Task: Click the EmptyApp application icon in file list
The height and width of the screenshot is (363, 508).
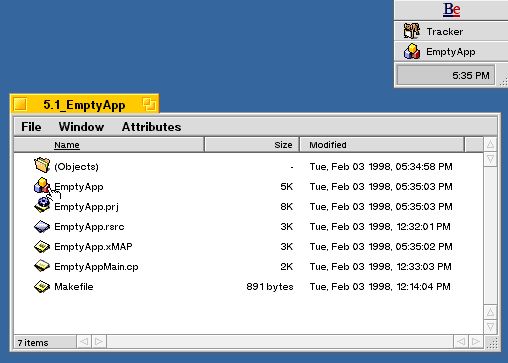Action: pyautogui.click(x=42, y=185)
